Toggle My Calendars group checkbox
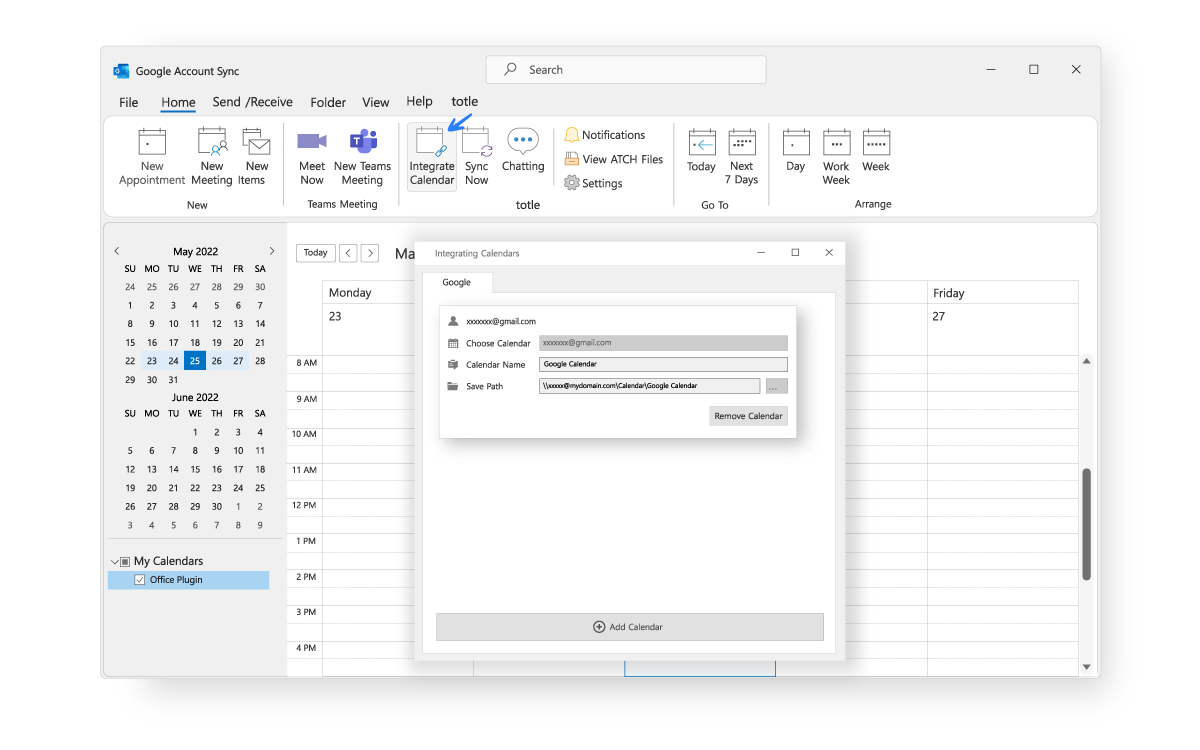This screenshot has width=1200, height=750. (x=126, y=561)
